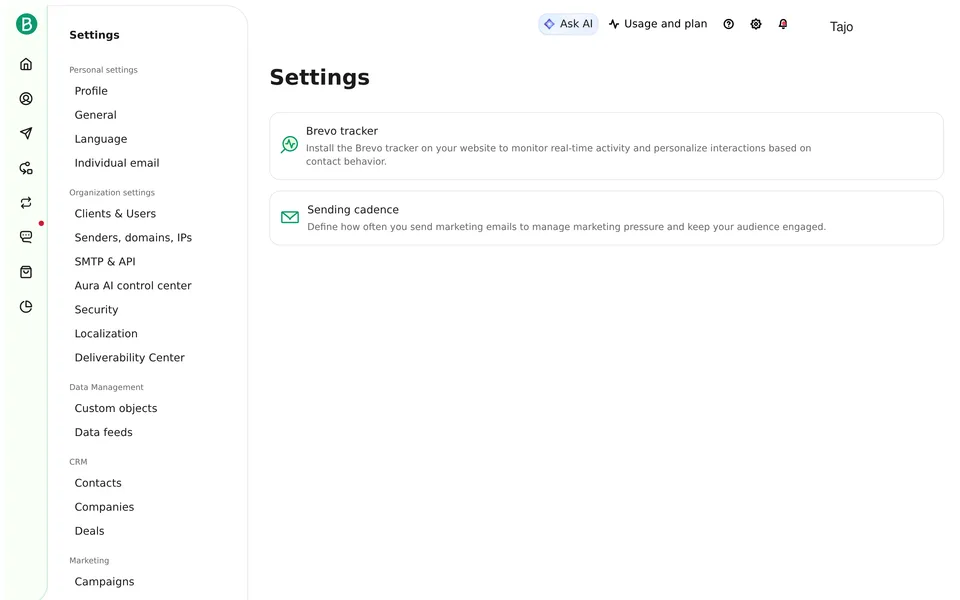
Task: Open the Tajo account menu
Action: tap(841, 26)
